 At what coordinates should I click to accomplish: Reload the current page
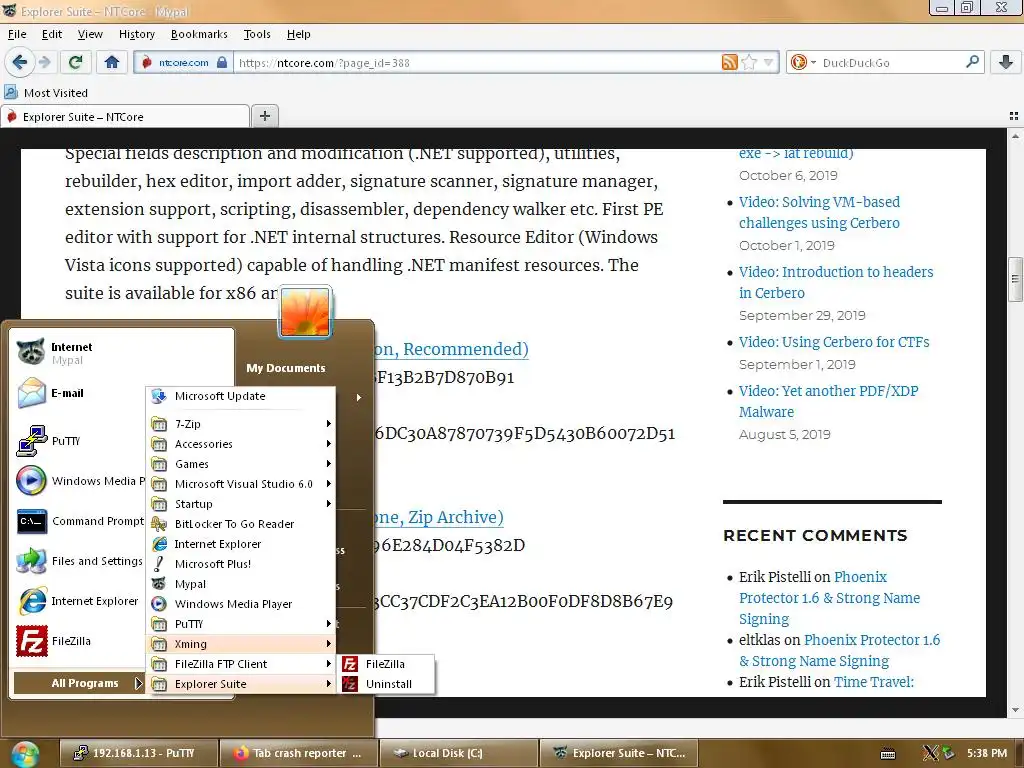tap(75, 62)
